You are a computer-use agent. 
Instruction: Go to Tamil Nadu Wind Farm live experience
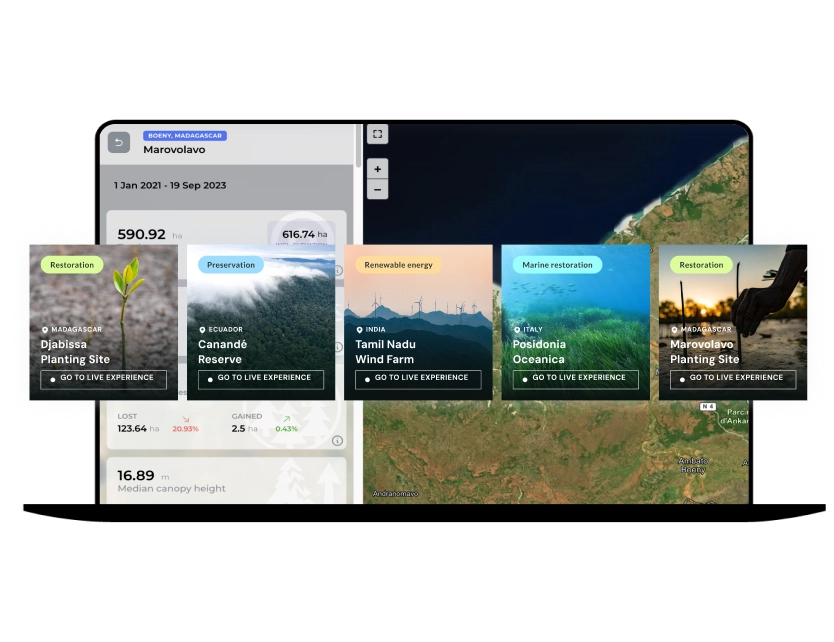point(418,380)
